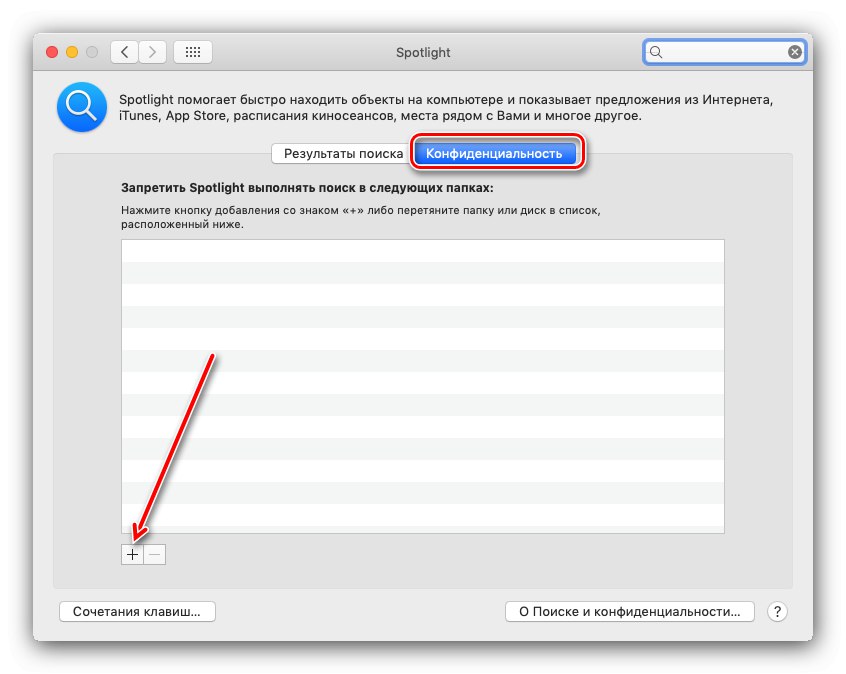Click inside the excluded folders list
This screenshot has width=846, height=674.
pyautogui.click(x=422, y=386)
